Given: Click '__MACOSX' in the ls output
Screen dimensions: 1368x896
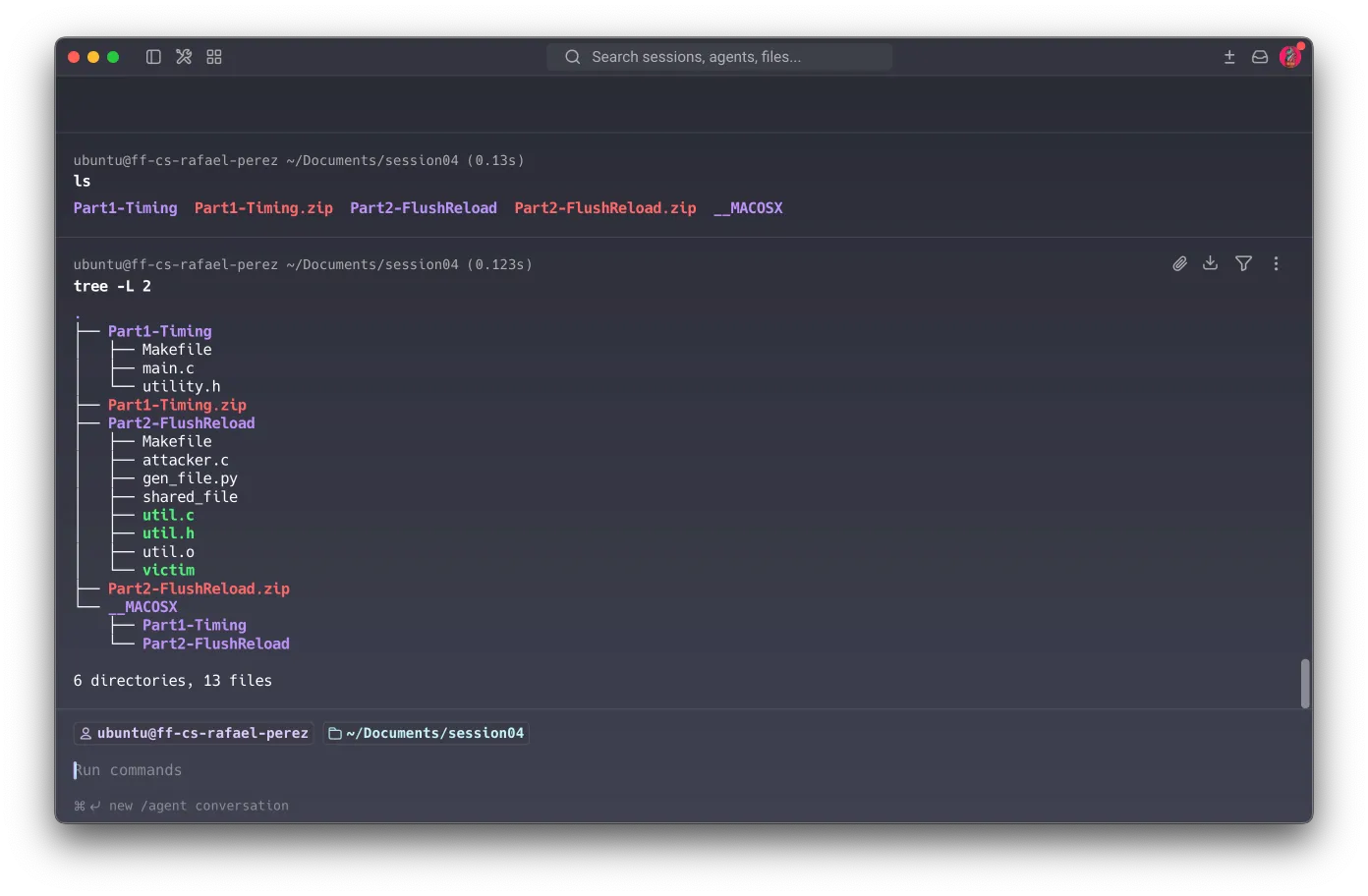Looking at the screenshot, I should point(749,208).
